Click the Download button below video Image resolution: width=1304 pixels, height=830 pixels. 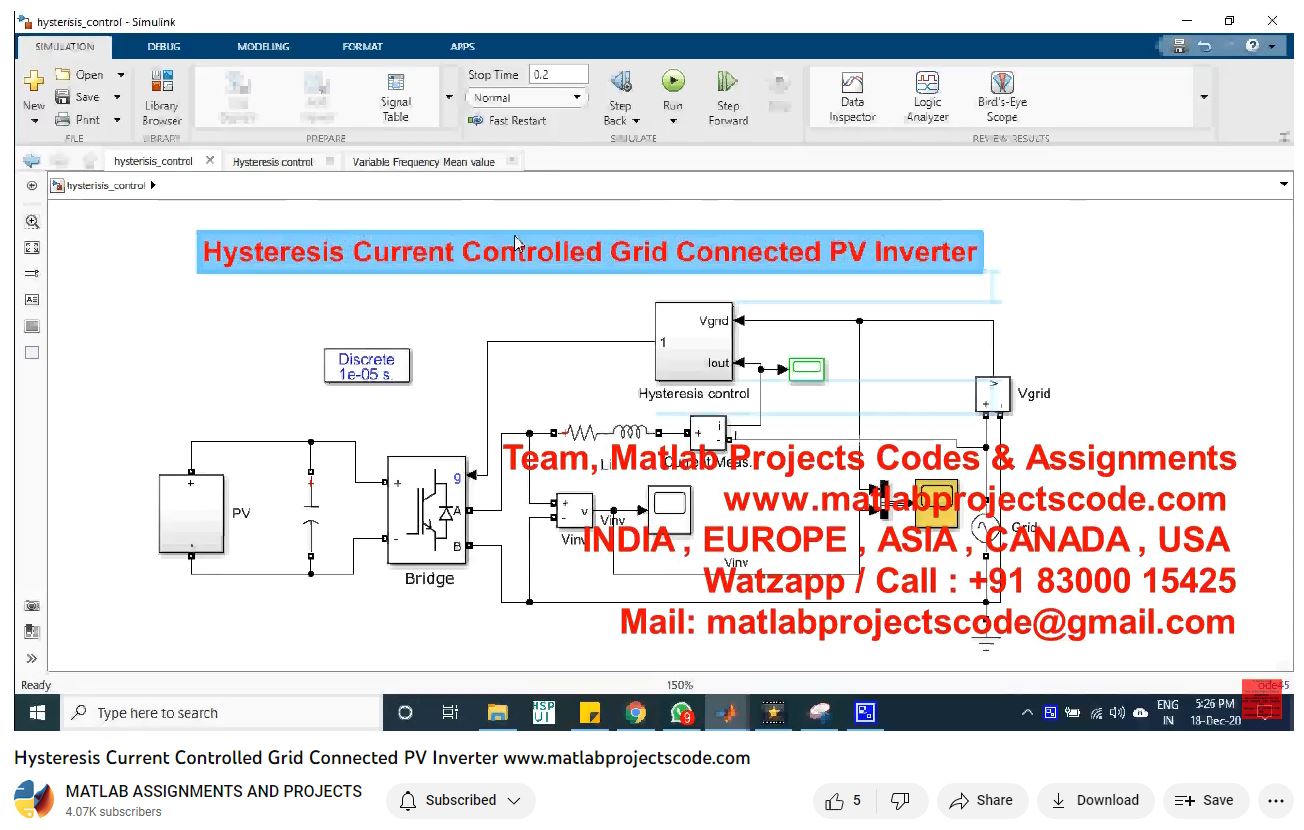1095,800
